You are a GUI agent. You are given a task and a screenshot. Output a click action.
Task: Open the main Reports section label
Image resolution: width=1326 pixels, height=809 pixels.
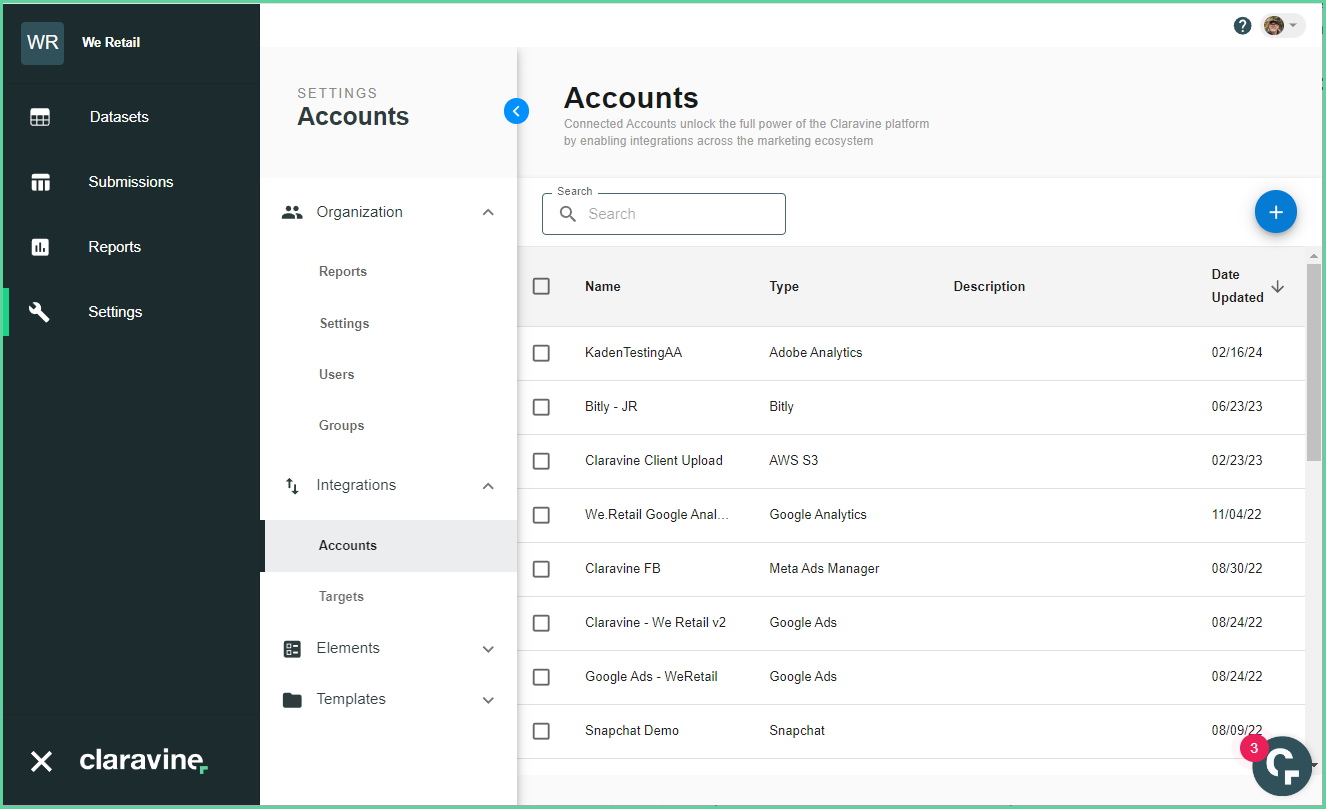115,247
